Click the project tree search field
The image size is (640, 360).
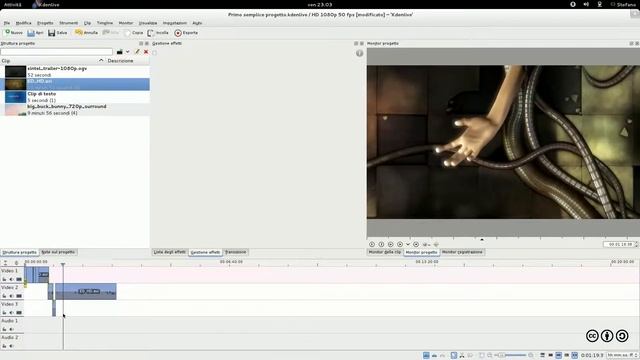(x=57, y=52)
